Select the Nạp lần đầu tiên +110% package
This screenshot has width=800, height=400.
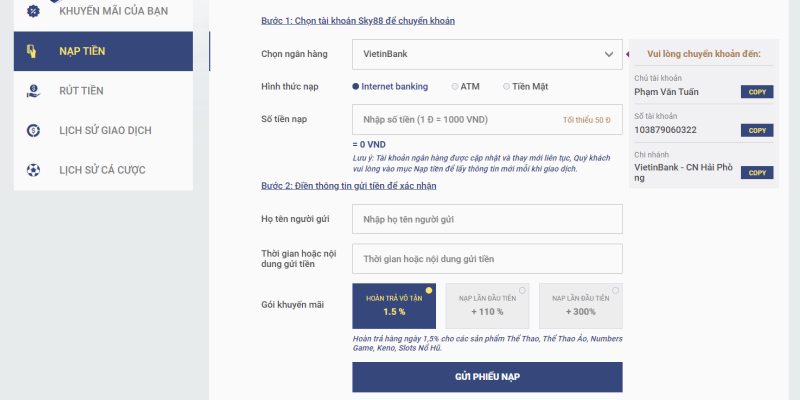point(487,305)
